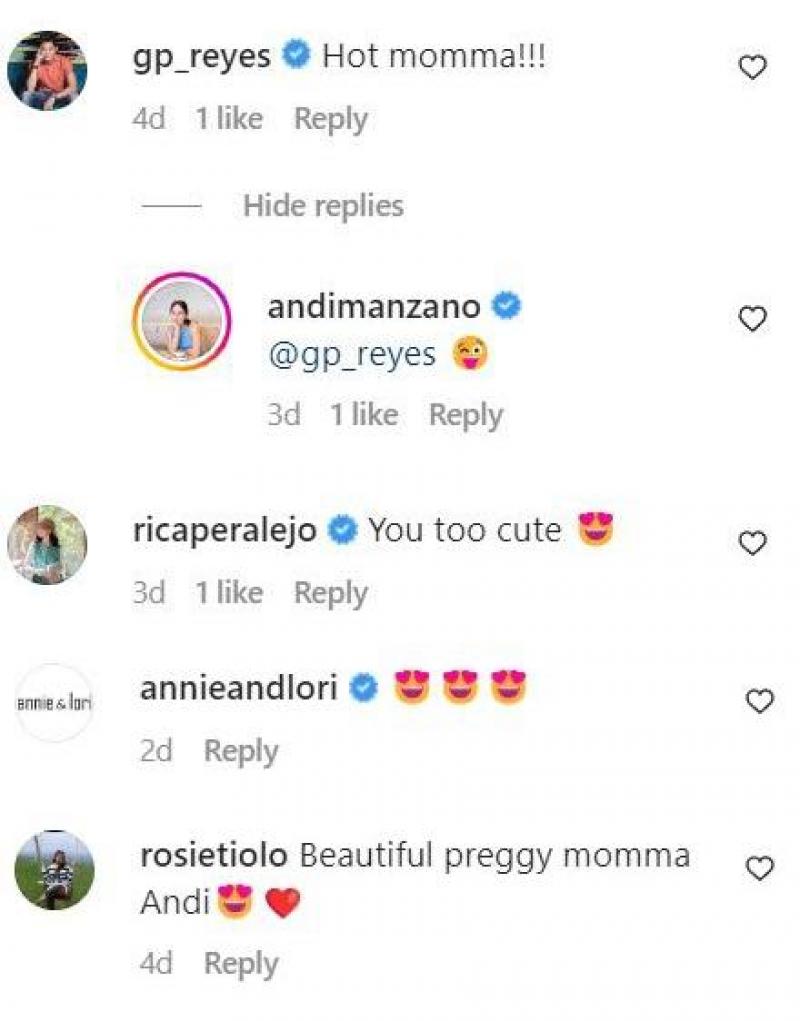Reply to ricaperalejo's comment
The width and height of the screenshot is (800, 1021).
(x=330, y=593)
